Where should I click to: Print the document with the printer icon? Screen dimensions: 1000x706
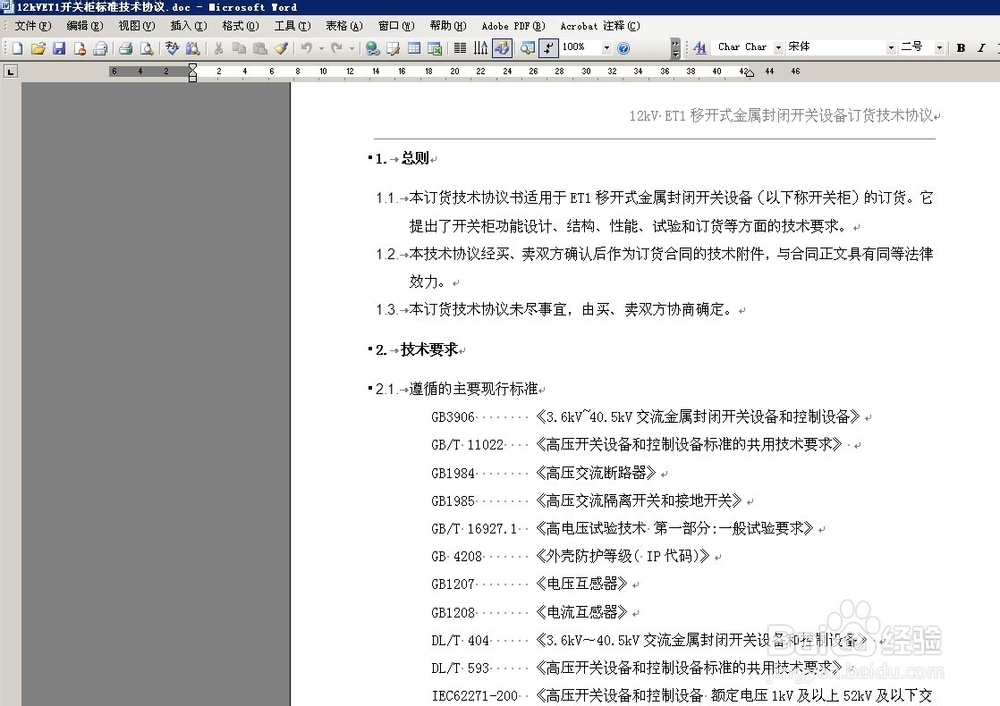(126, 48)
